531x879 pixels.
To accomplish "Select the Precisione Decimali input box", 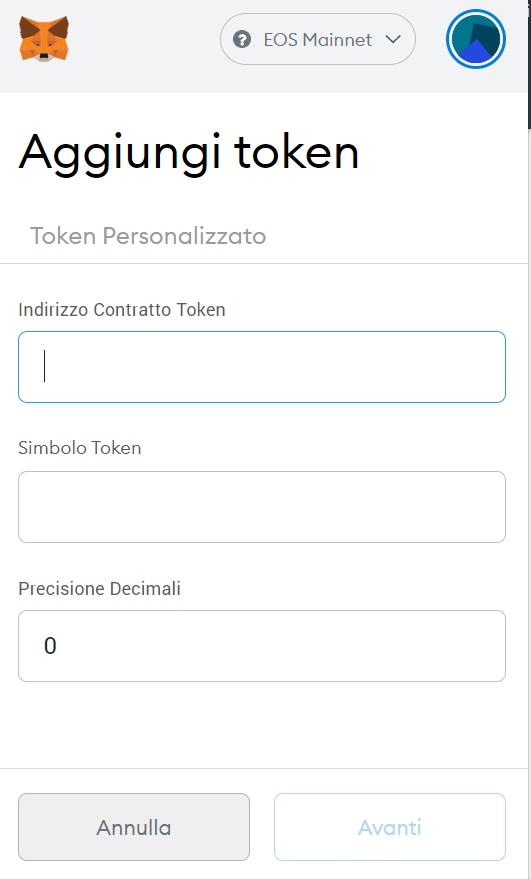I will 262,646.
